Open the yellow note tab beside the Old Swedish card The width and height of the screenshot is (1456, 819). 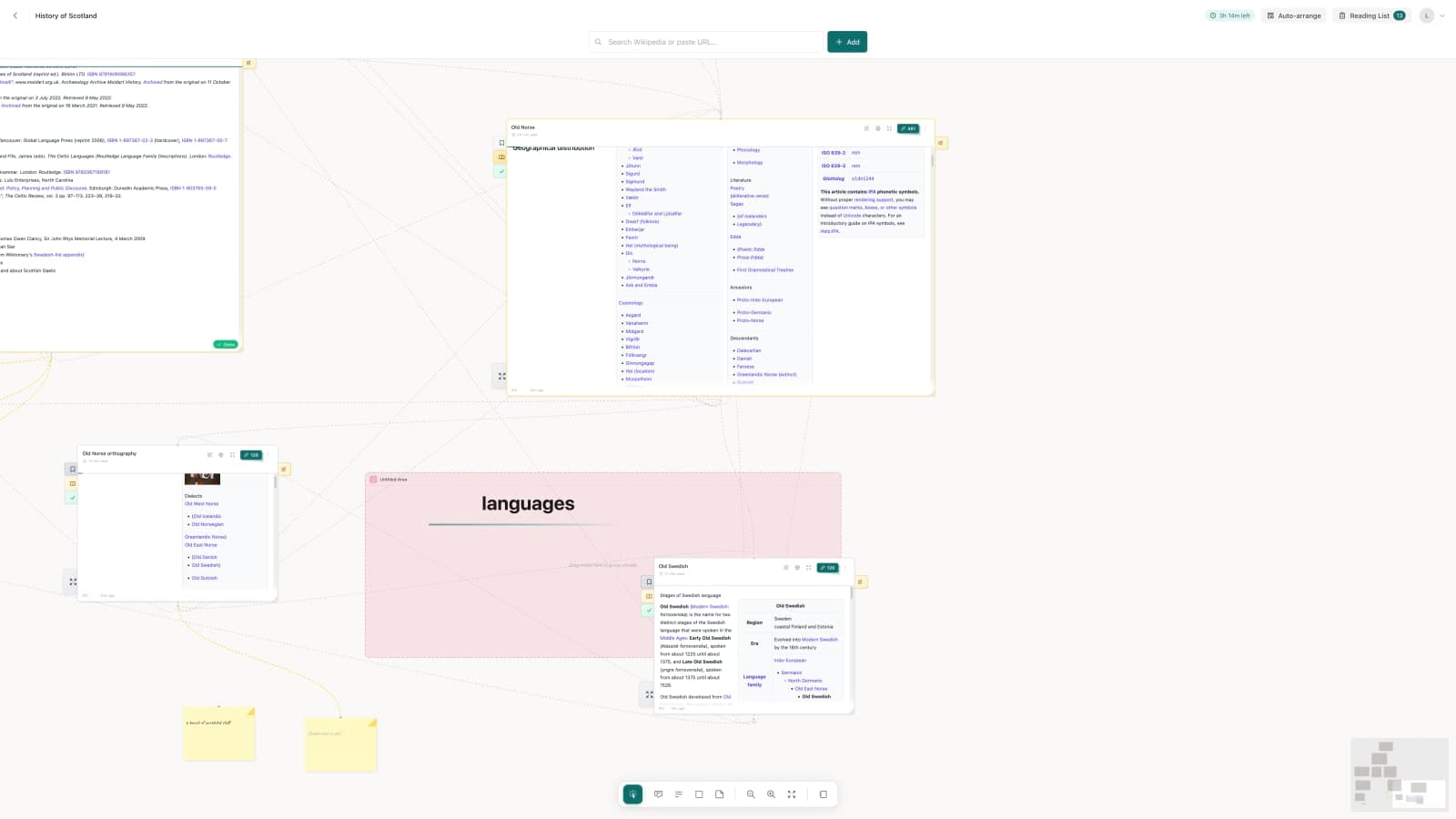point(861,581)
